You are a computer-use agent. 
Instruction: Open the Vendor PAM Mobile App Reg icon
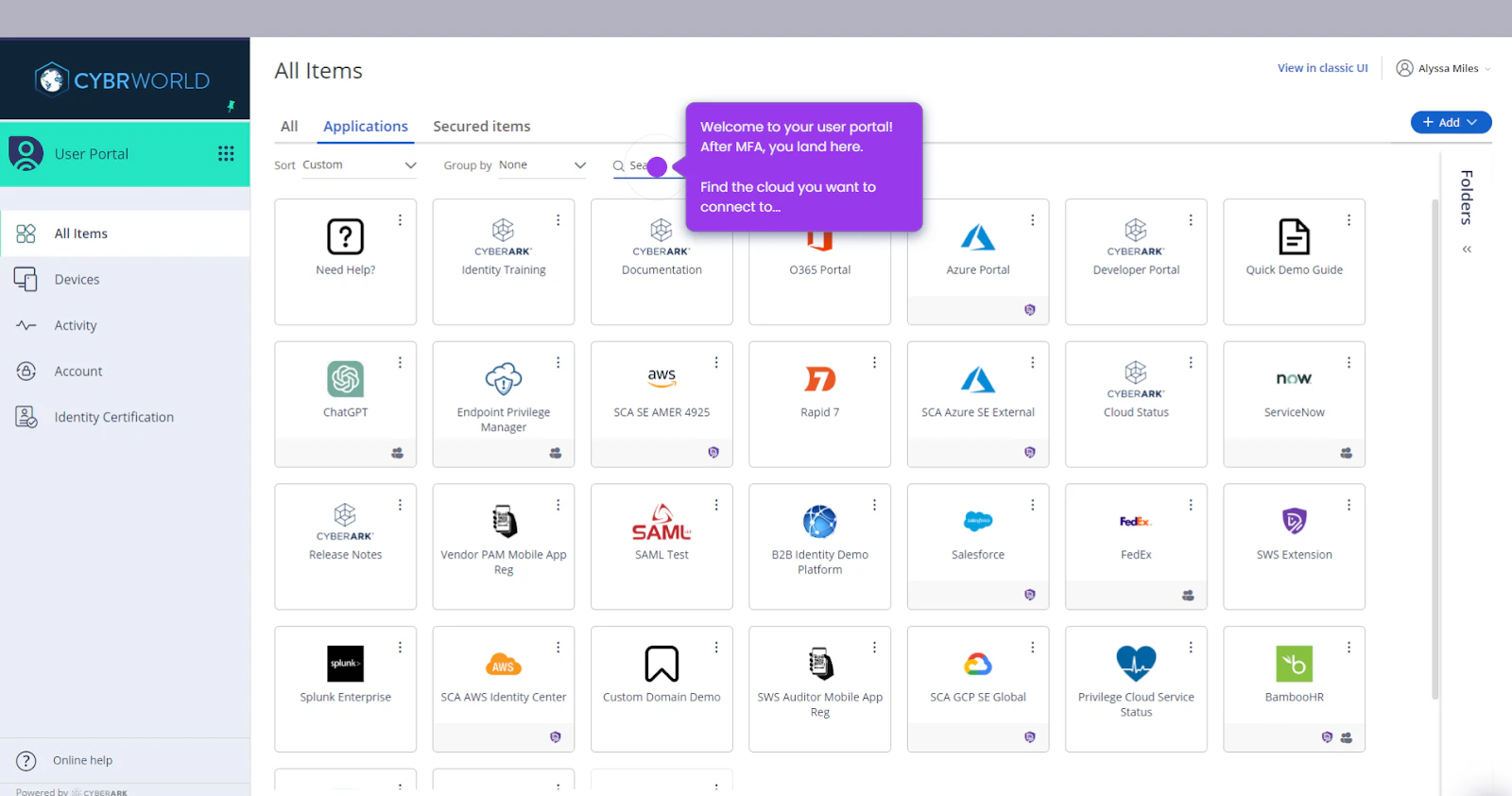coord(504,522)
